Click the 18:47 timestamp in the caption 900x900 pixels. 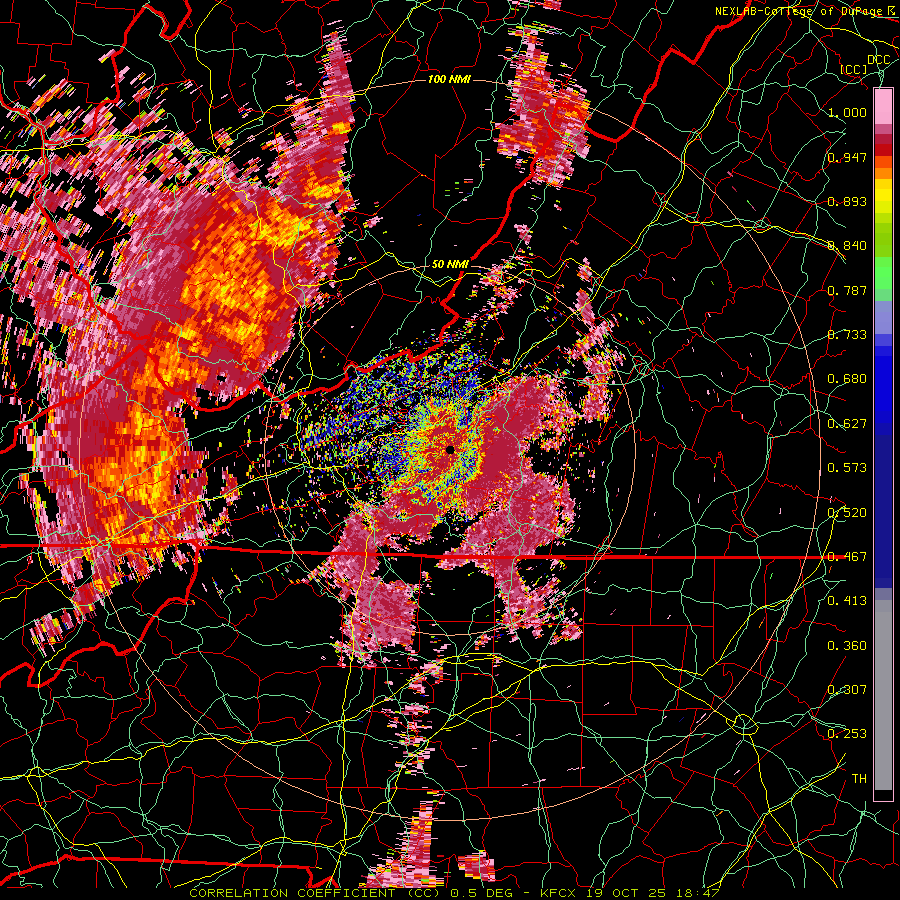[x=699, y=893]
